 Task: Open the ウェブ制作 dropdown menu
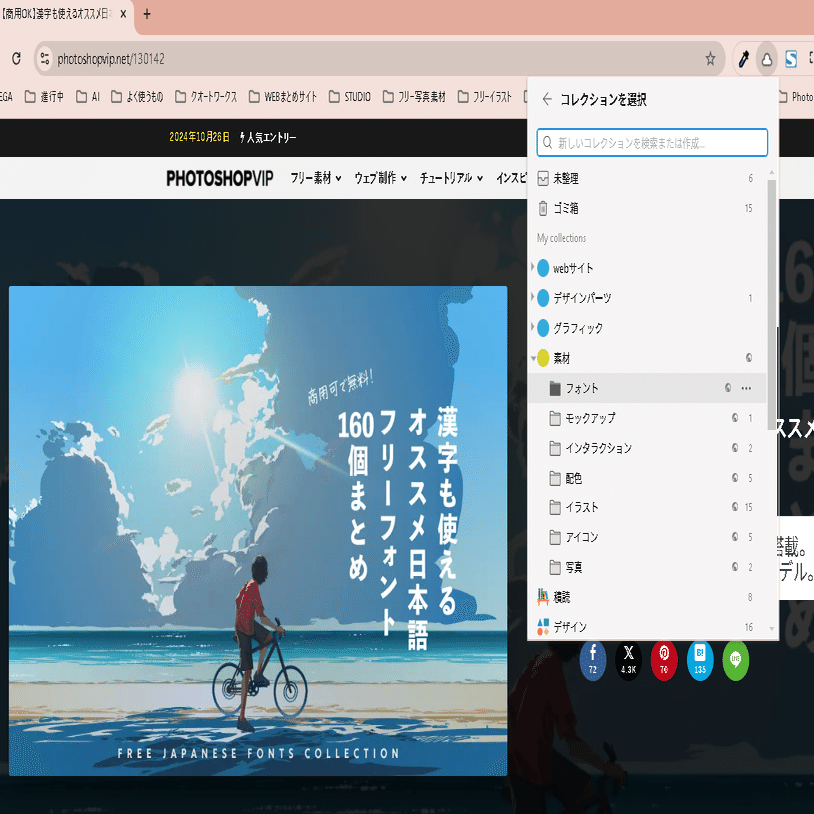click(381, 178)
